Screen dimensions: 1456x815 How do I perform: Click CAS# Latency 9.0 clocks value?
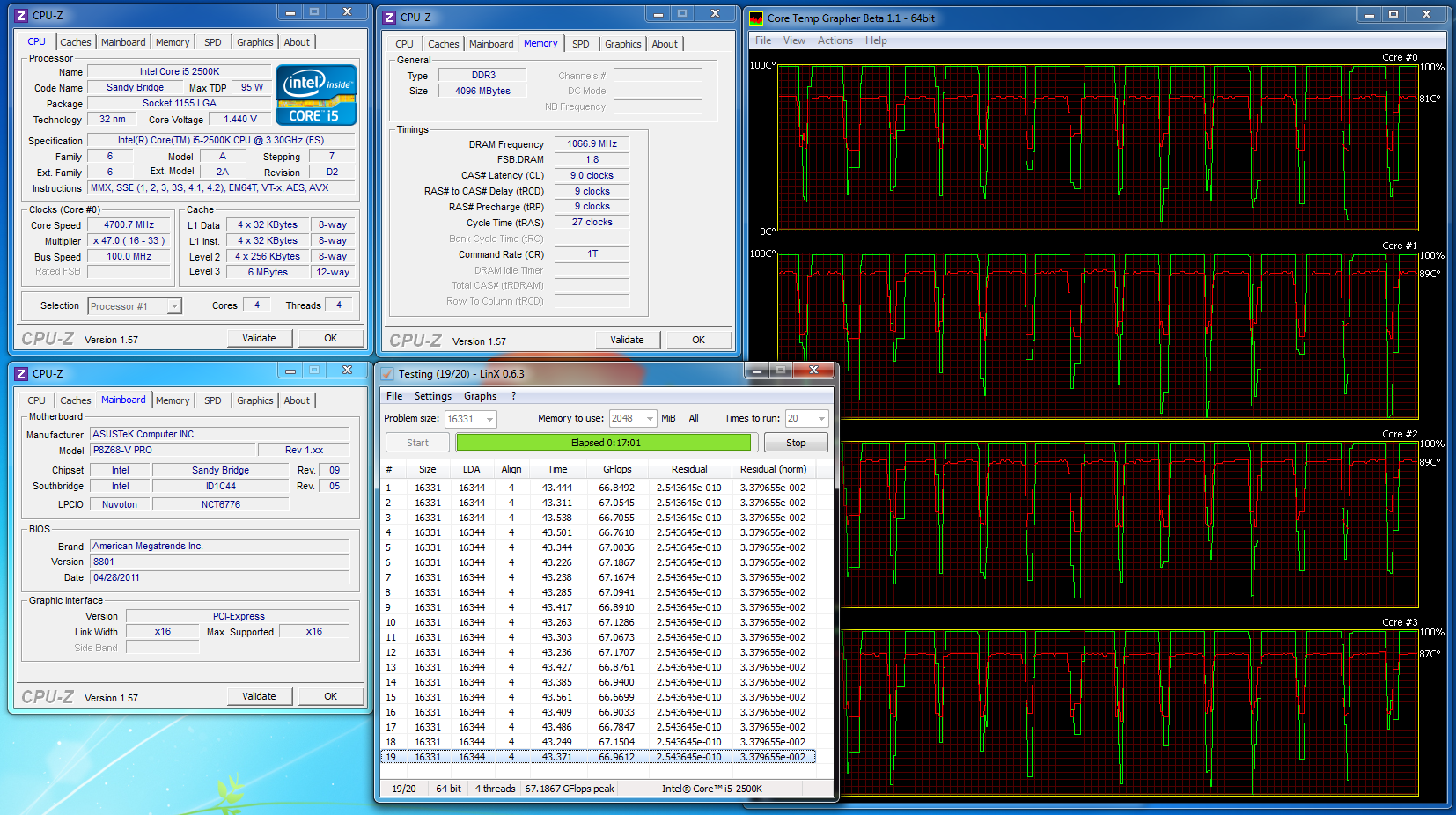[592, 175]
